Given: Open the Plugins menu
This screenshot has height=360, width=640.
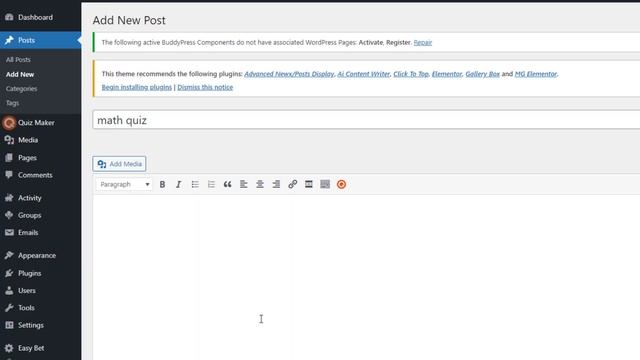Looking at the screenshot, I should 29,273.
